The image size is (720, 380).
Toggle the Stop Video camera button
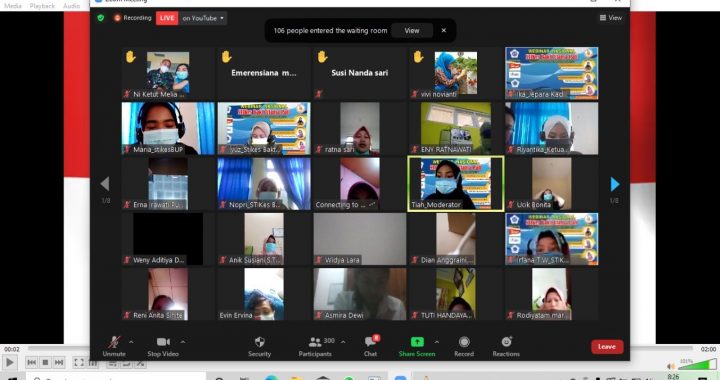(163, 342)
